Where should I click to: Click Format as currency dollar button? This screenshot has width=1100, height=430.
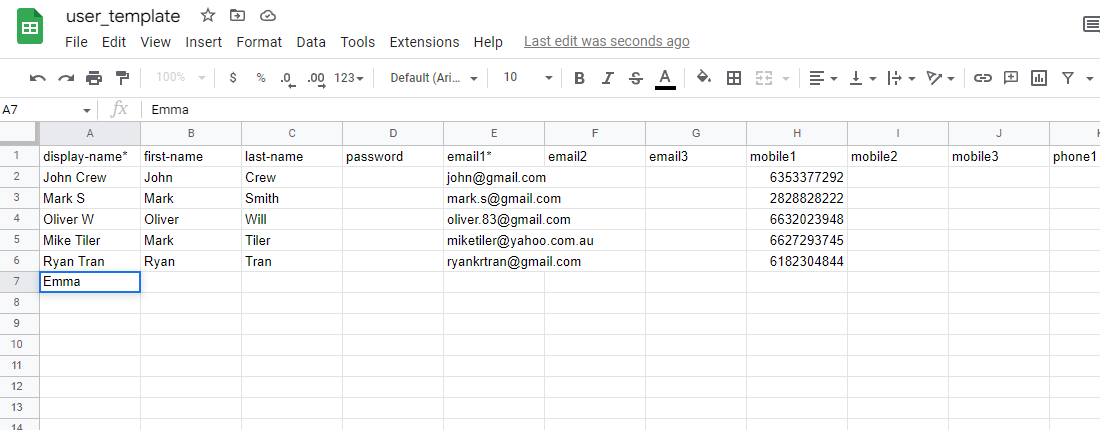[x=233, y=78]
